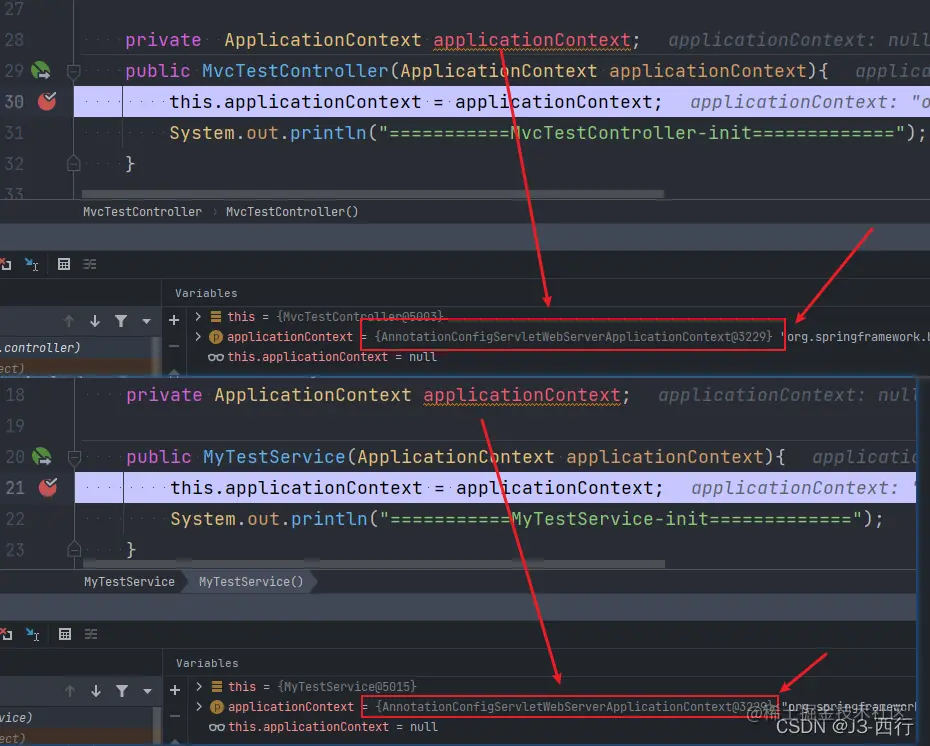The height and width of the screenshot is (746, 930).
Task: Click Trace Current Stream Chain icon in MvcTestController debugger
Action: [x=90, y=264]
